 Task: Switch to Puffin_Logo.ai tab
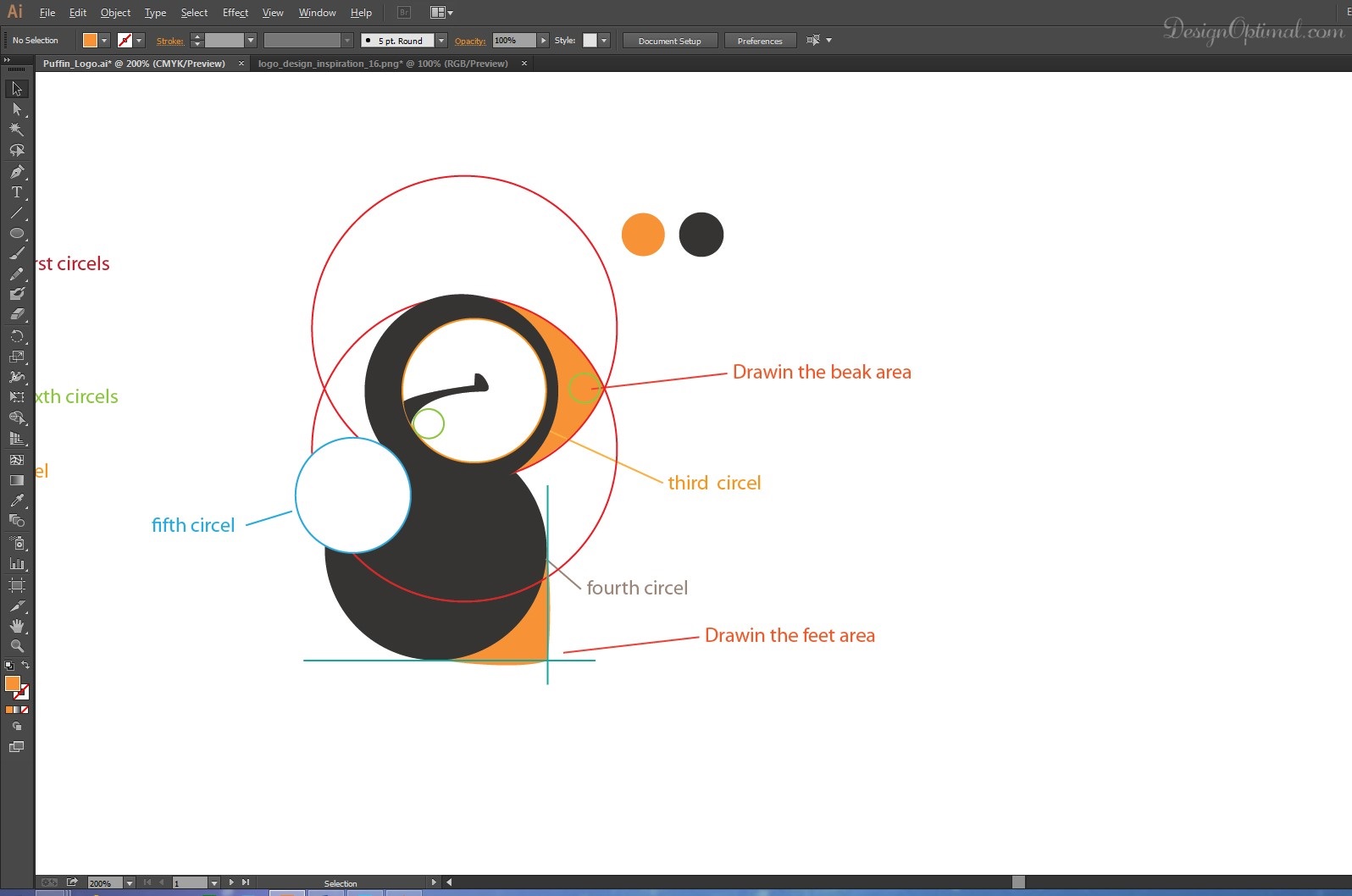click(x=134, y=64)
